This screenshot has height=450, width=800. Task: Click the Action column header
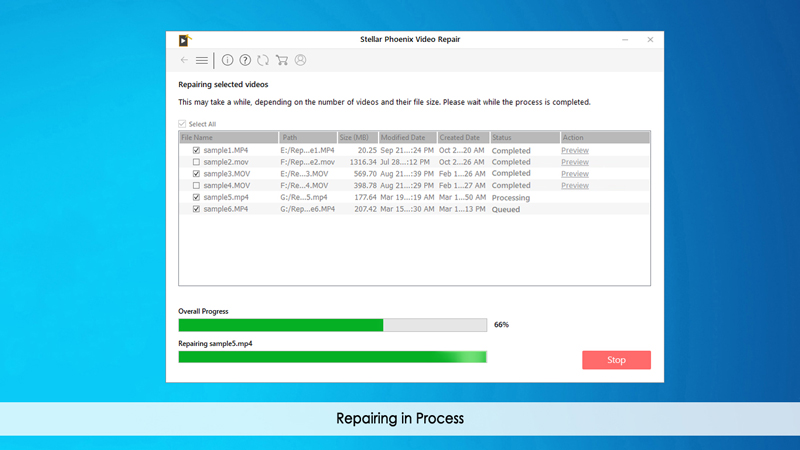605,138
